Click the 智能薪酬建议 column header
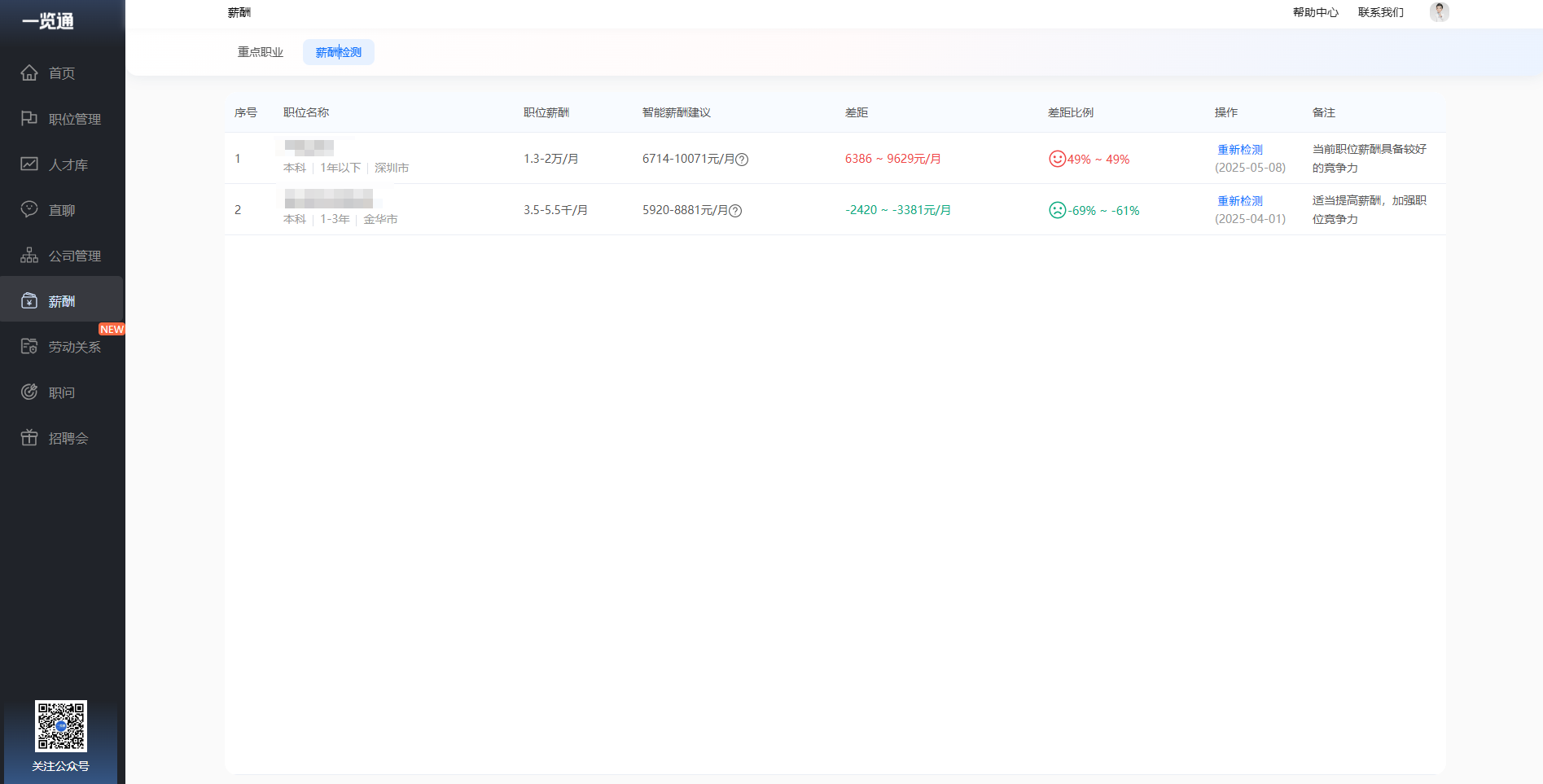The height and width of the screenshot is (784, 1543). [677, 112]
